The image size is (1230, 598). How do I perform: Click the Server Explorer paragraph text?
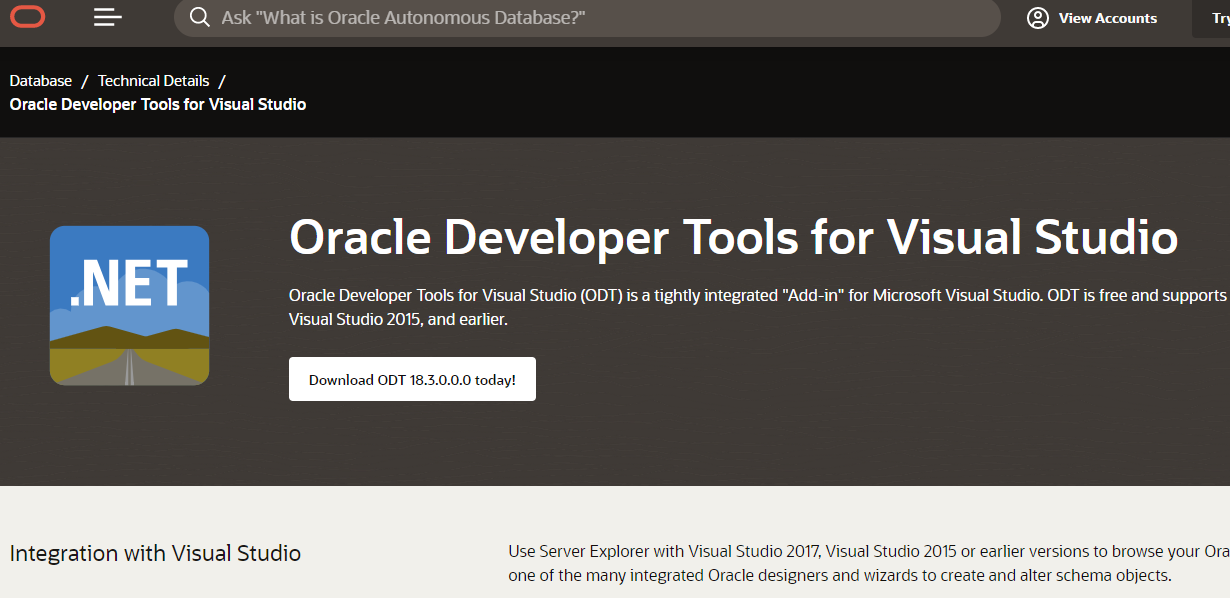pyautogui.click(x=869, y=564)
